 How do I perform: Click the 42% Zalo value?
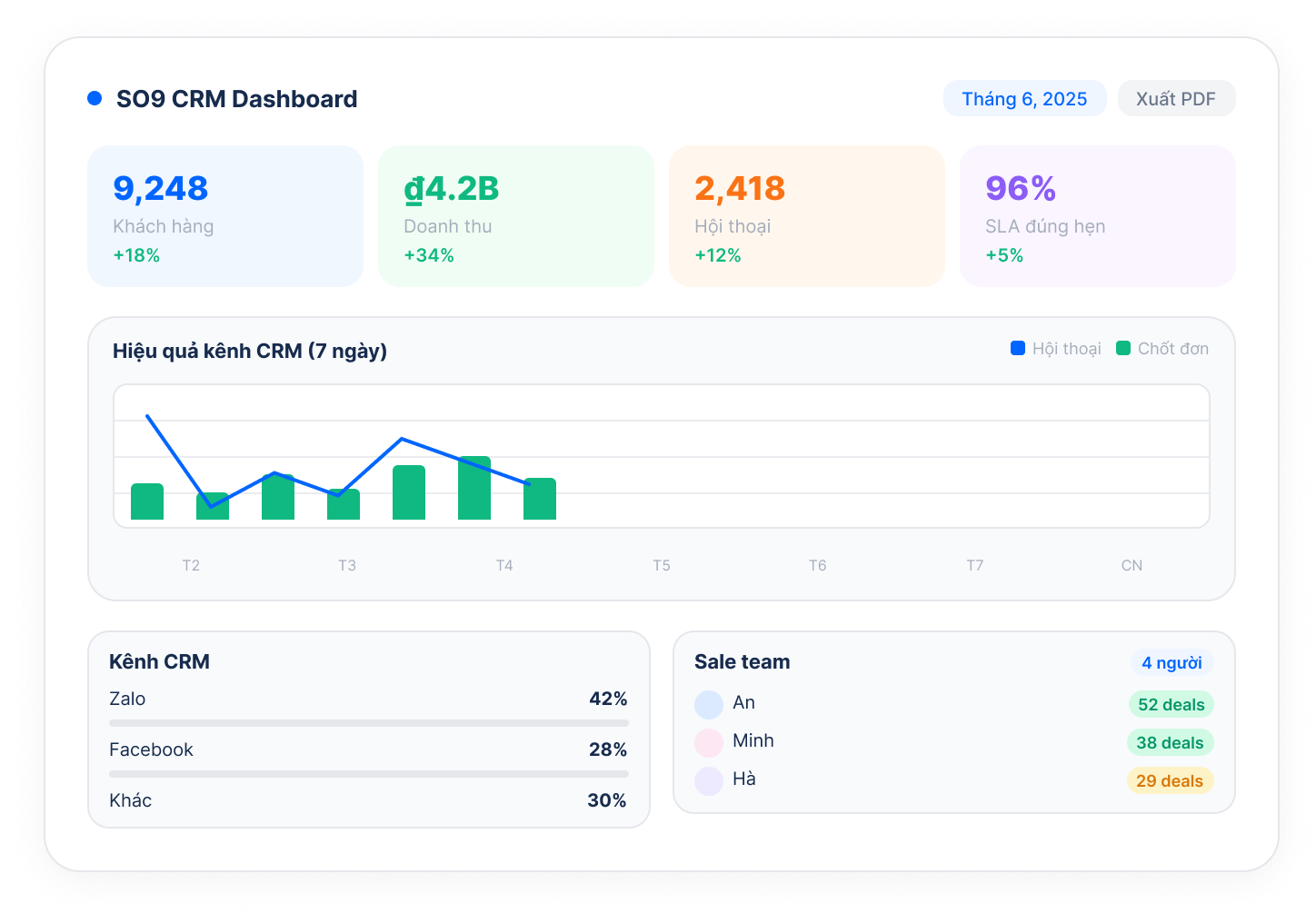click(608, 699)
